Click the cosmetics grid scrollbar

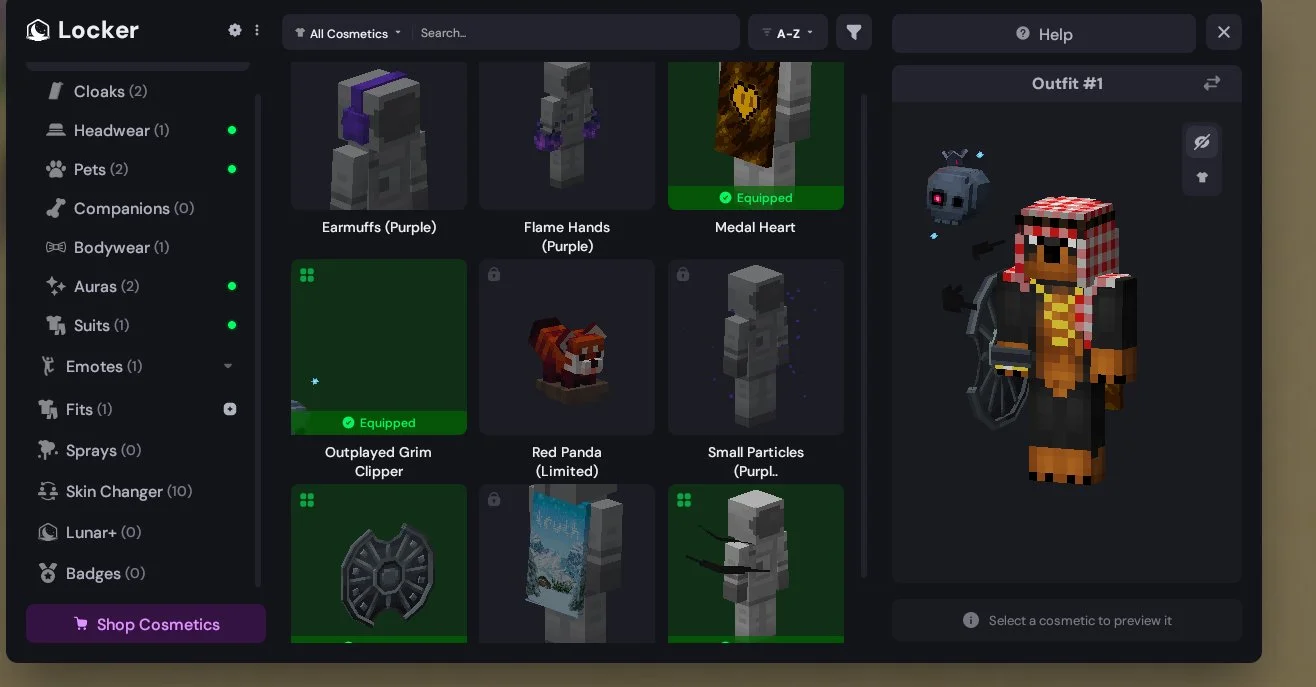[x=864, y=335]
